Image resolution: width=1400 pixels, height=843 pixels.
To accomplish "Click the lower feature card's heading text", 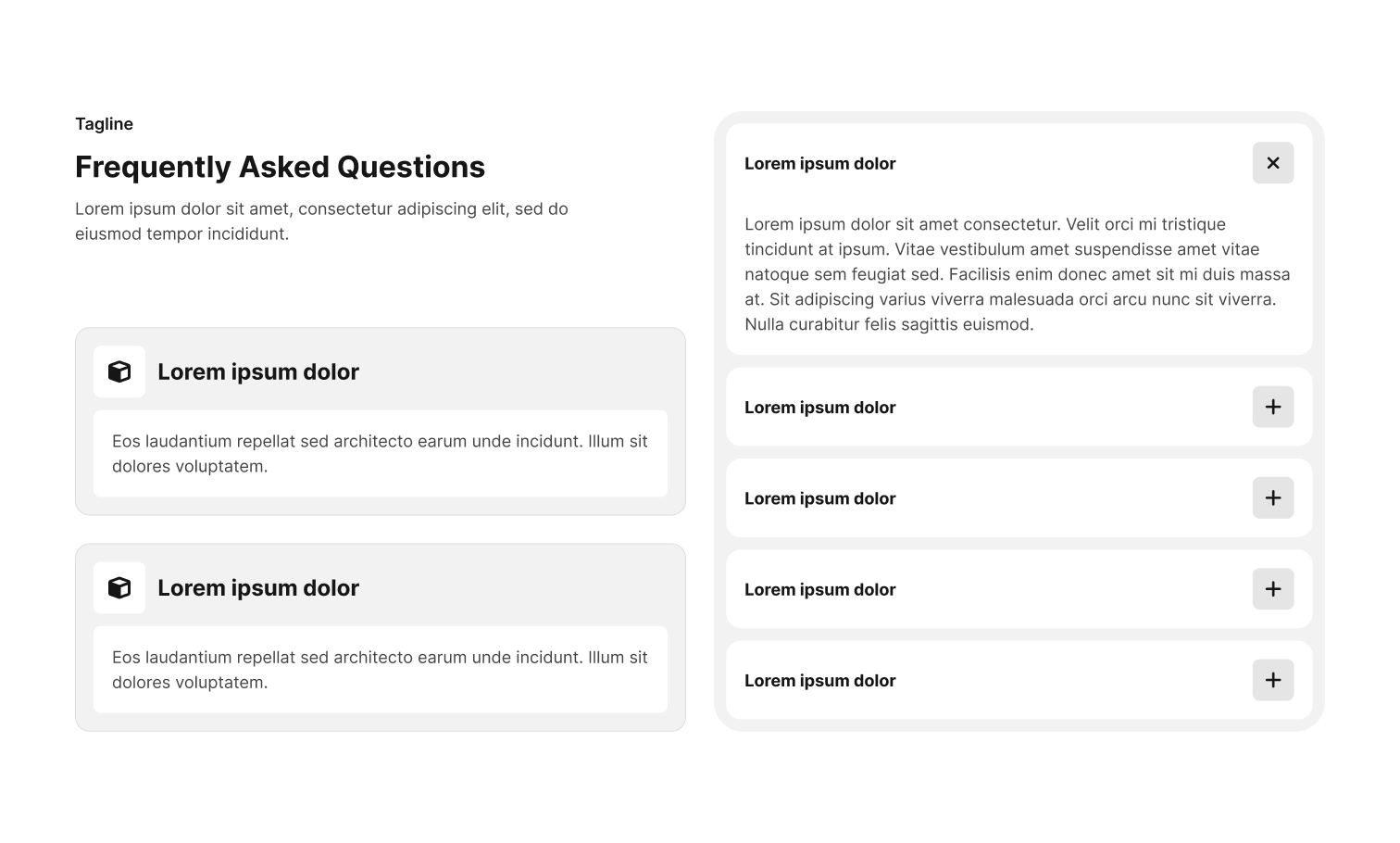I will click(x=258, y=588).
